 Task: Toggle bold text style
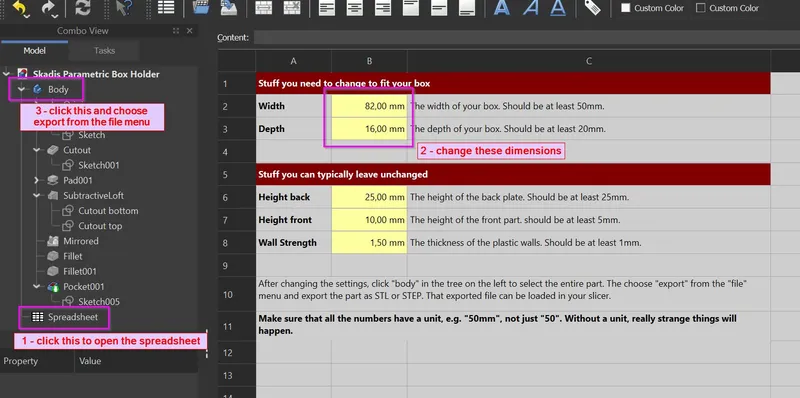[x=502, y=8]
